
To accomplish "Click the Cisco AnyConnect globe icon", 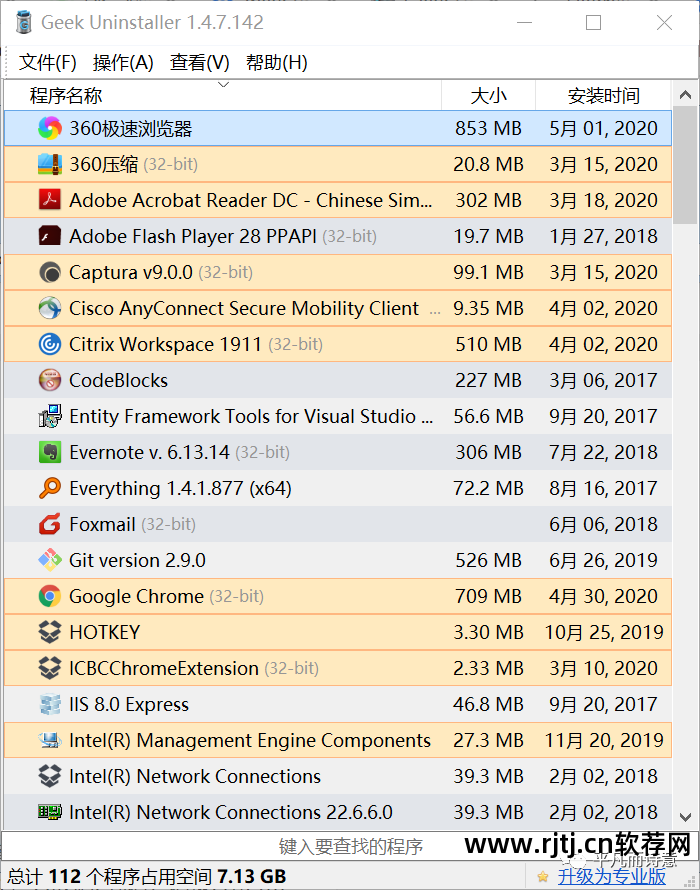I will (x=50, y=308).
